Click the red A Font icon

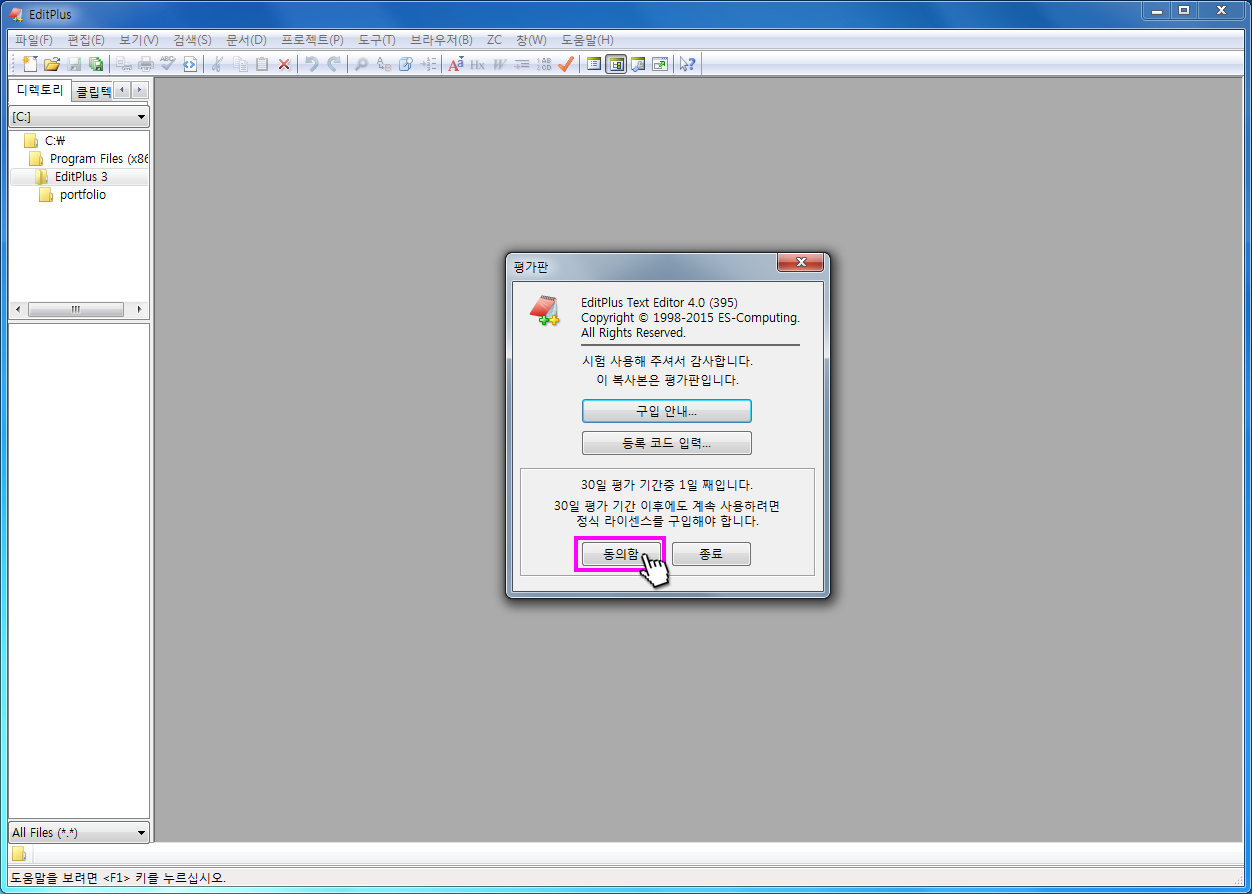click(456, 64)
